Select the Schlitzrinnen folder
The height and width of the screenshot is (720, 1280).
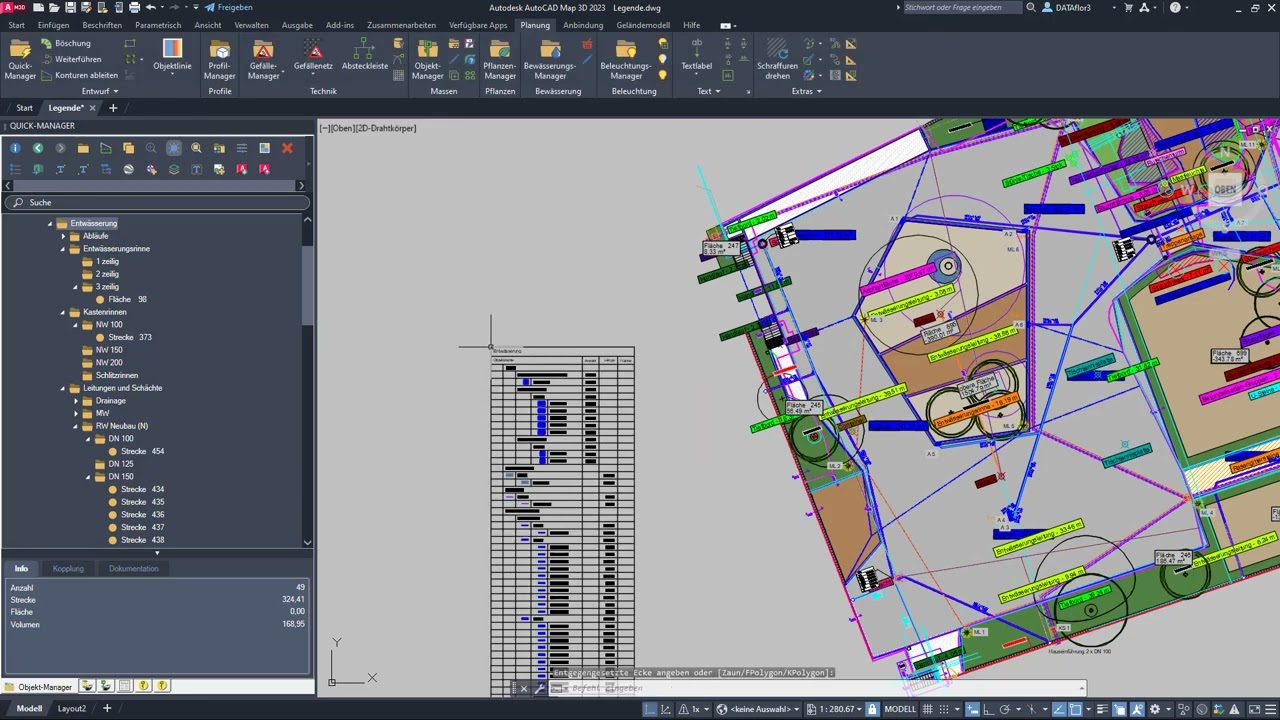110,375
